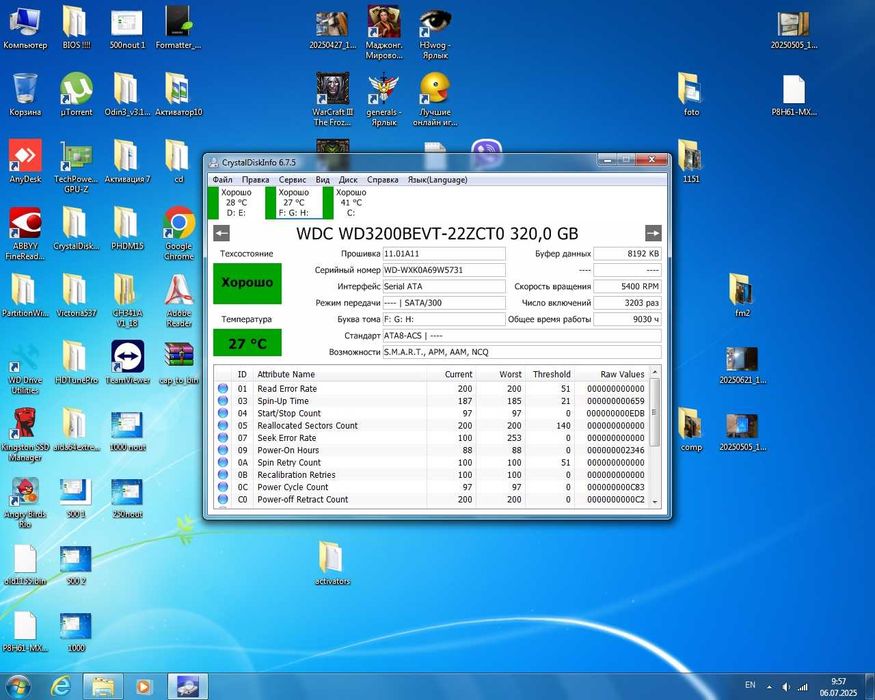Open the Сервис menu
The height and width of the screenshot is (700, 875).
click(x=292, y=180)
